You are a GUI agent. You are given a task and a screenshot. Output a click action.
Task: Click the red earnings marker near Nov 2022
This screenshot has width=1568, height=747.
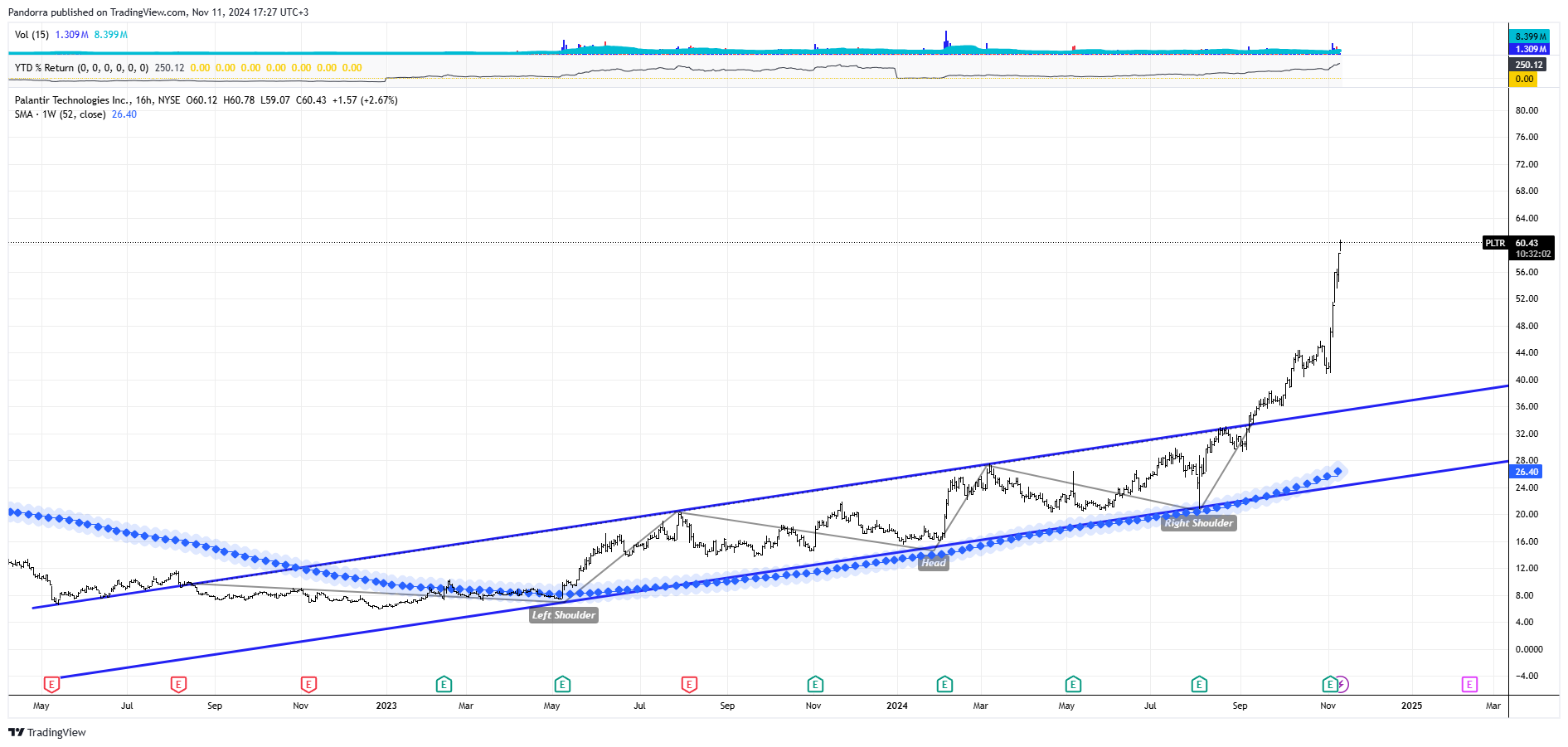[x=308, y=684]
